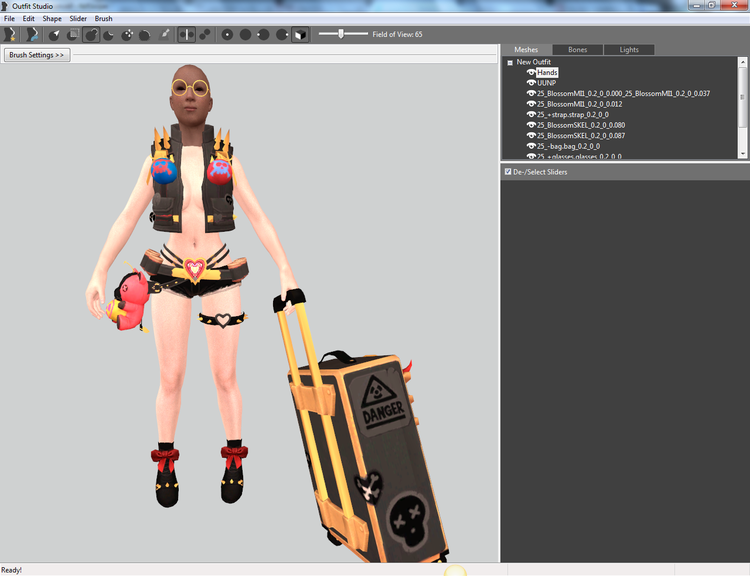Toggle eye icon for 25_-bag.bag_0.2_0_0
The height and width of the screenshot is (576, 750).
click(x=531, y=146)
